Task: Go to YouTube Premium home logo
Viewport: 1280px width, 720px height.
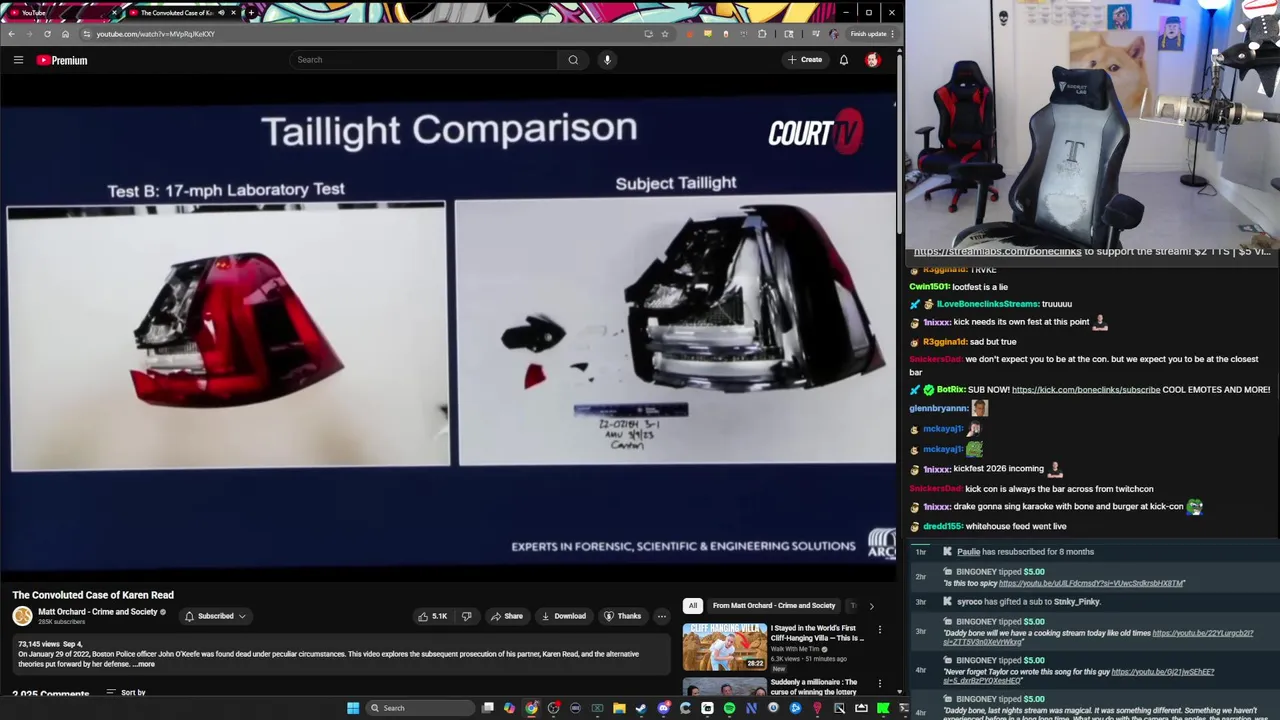Action: (62, 60)
